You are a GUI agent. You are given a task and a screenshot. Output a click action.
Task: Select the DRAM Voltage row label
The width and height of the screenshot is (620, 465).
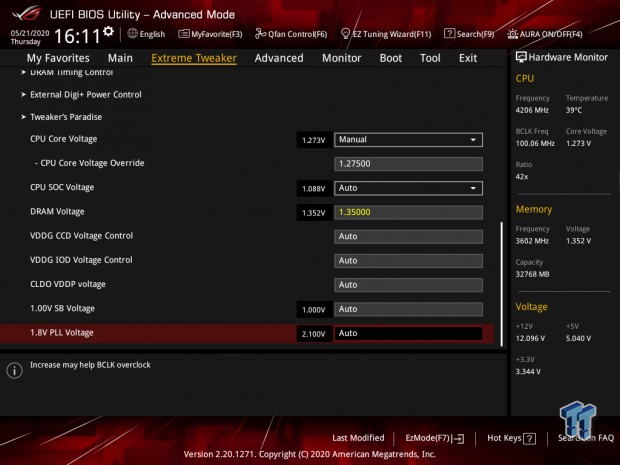[57, 212]
